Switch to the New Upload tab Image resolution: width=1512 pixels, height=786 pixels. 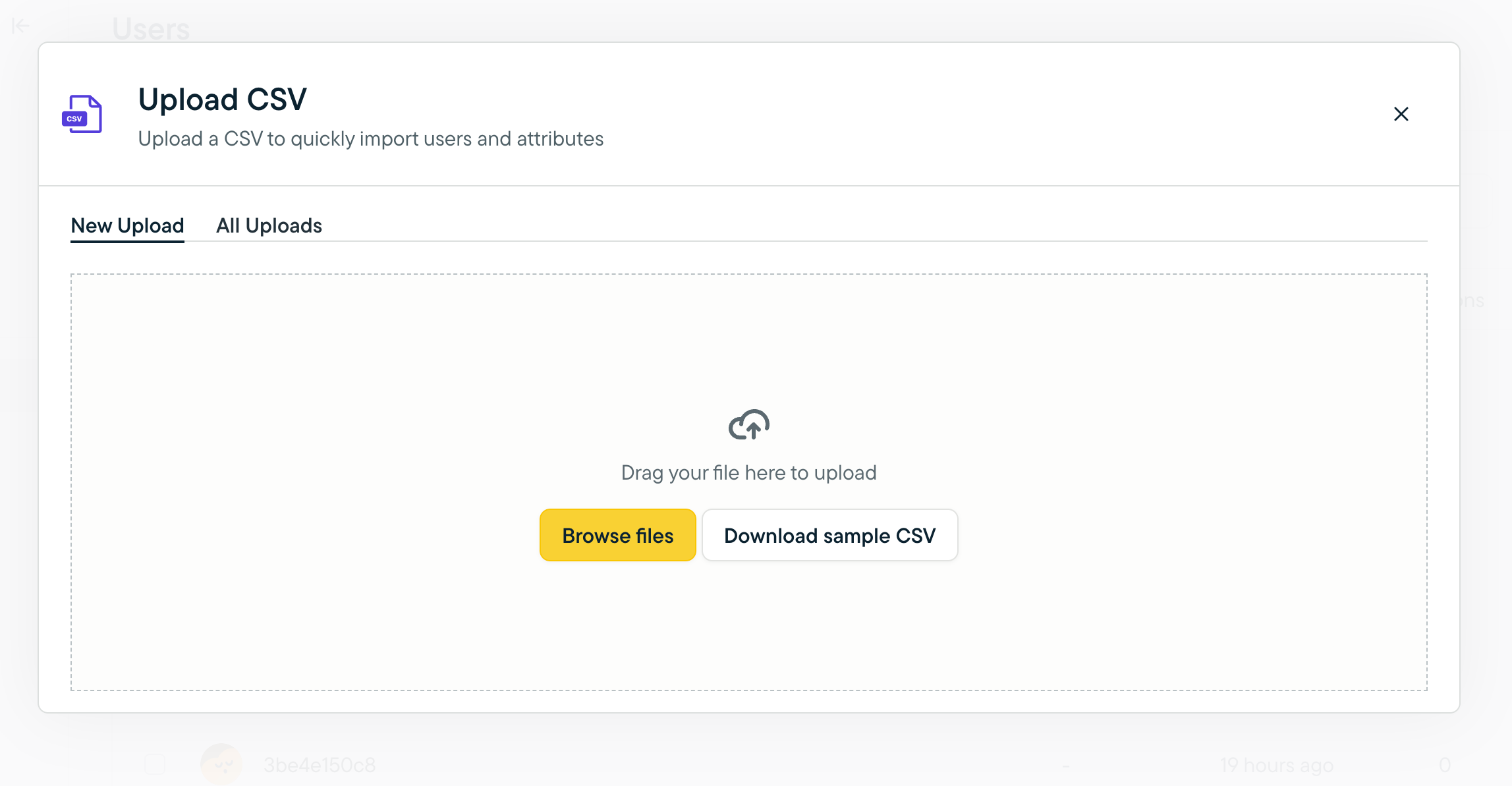coord(127,225)
